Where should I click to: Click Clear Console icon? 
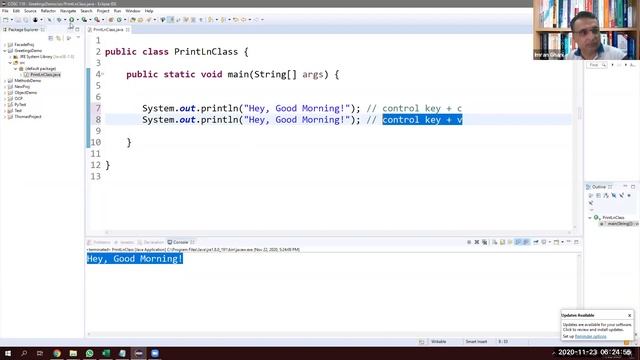coord(495,242)
